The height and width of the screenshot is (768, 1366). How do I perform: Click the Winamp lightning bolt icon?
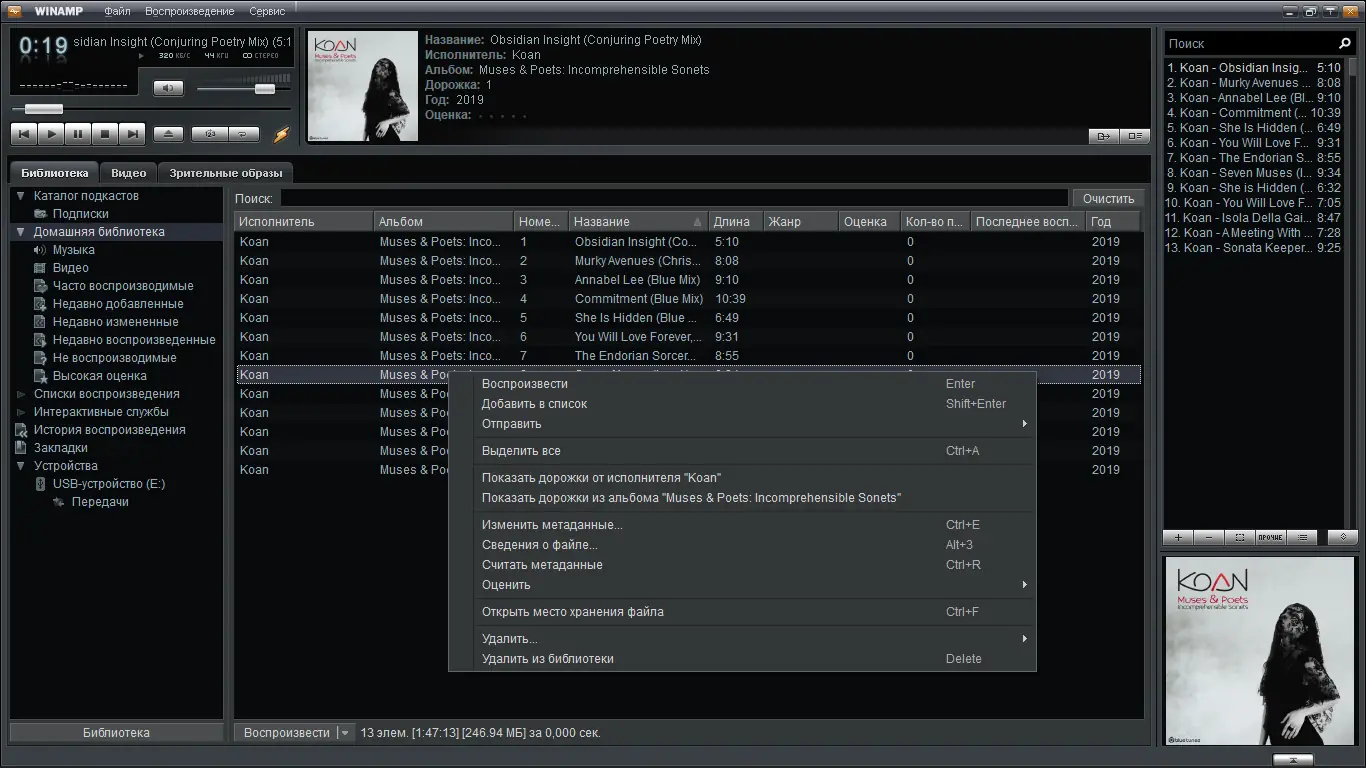pyautogui.click(x=281, y=134)
